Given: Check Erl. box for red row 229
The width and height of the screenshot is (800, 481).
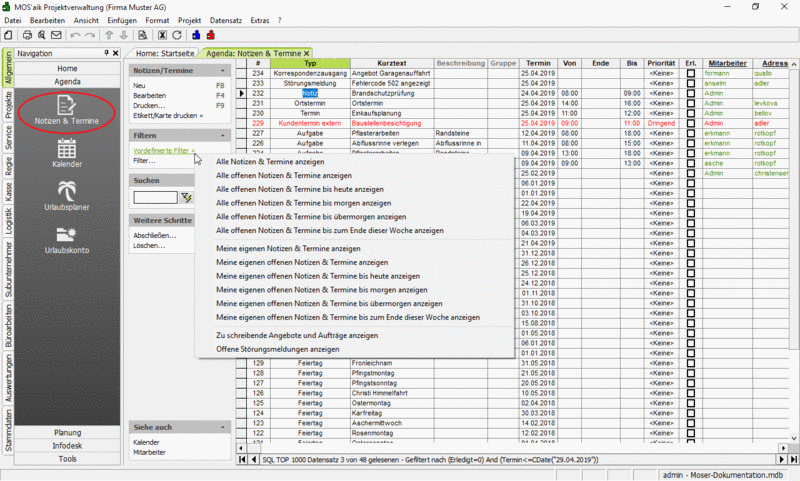Looking at the screenshot, I should tap(691, 123).
